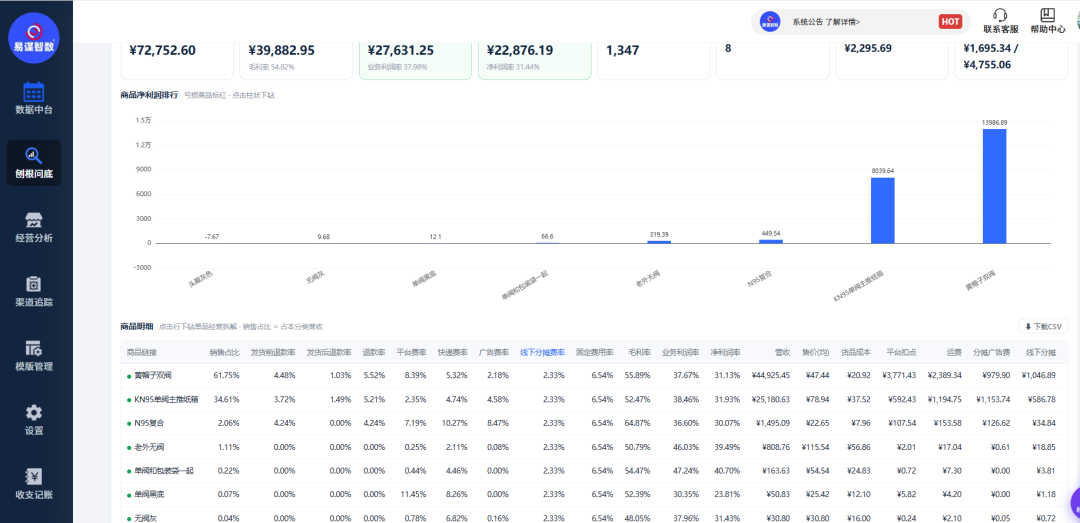Go to 经营分析 in the sidebar
Viewport: 1080px width, 523px height.
[34, 227]
